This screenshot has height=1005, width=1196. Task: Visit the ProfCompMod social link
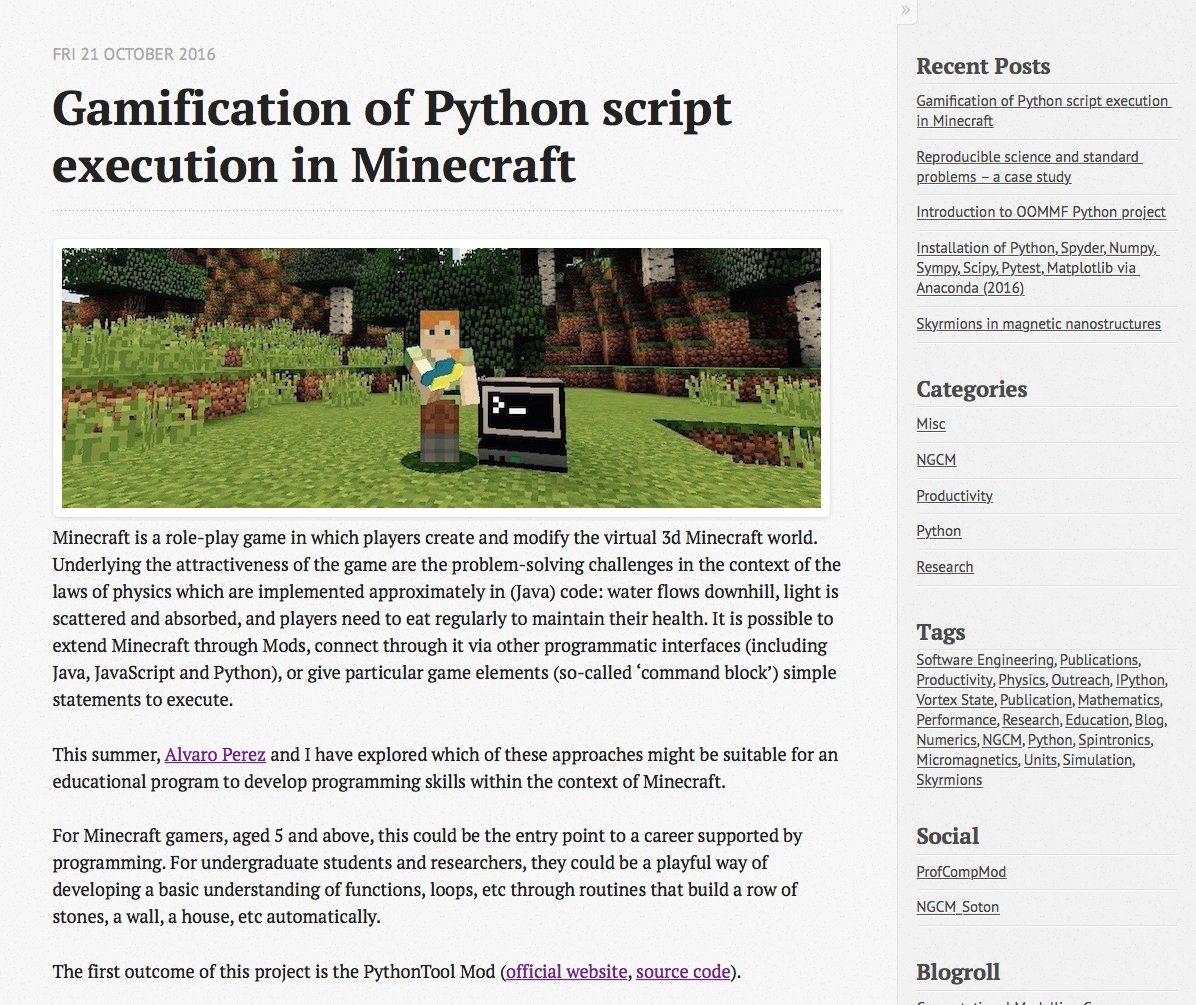[961, 872]
